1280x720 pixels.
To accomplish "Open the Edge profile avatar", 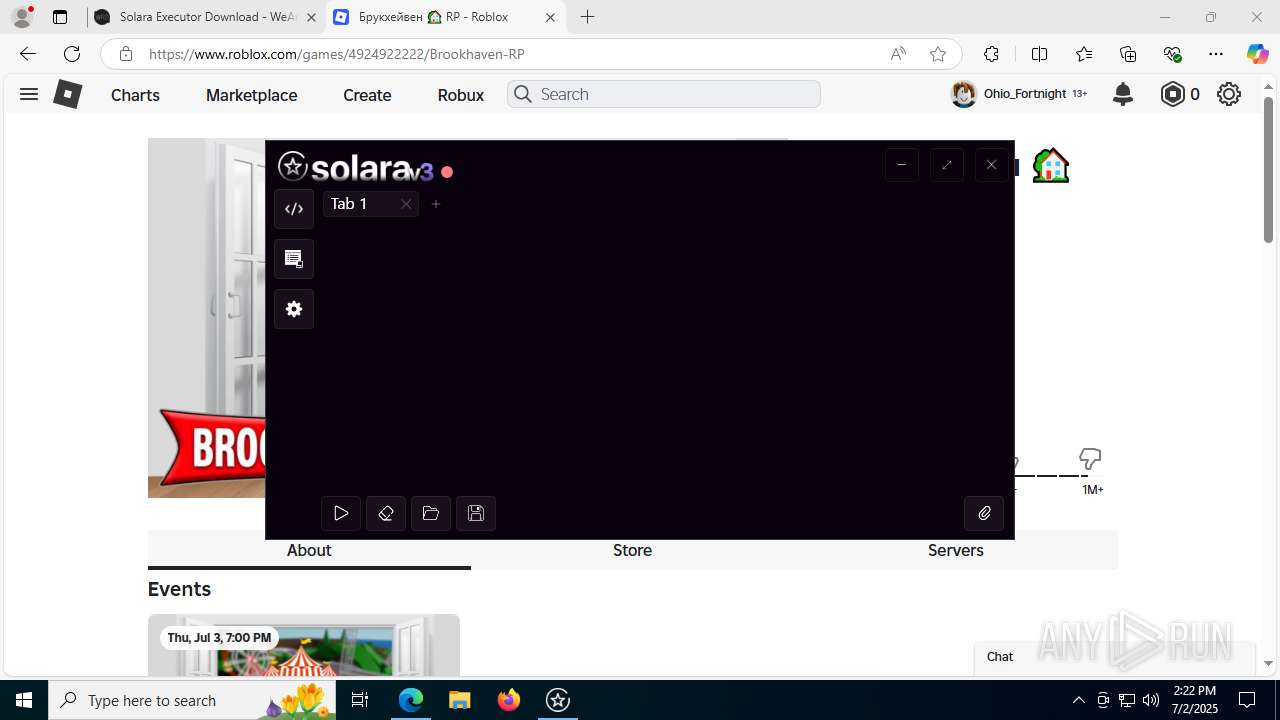I will [x=22, y=17].
